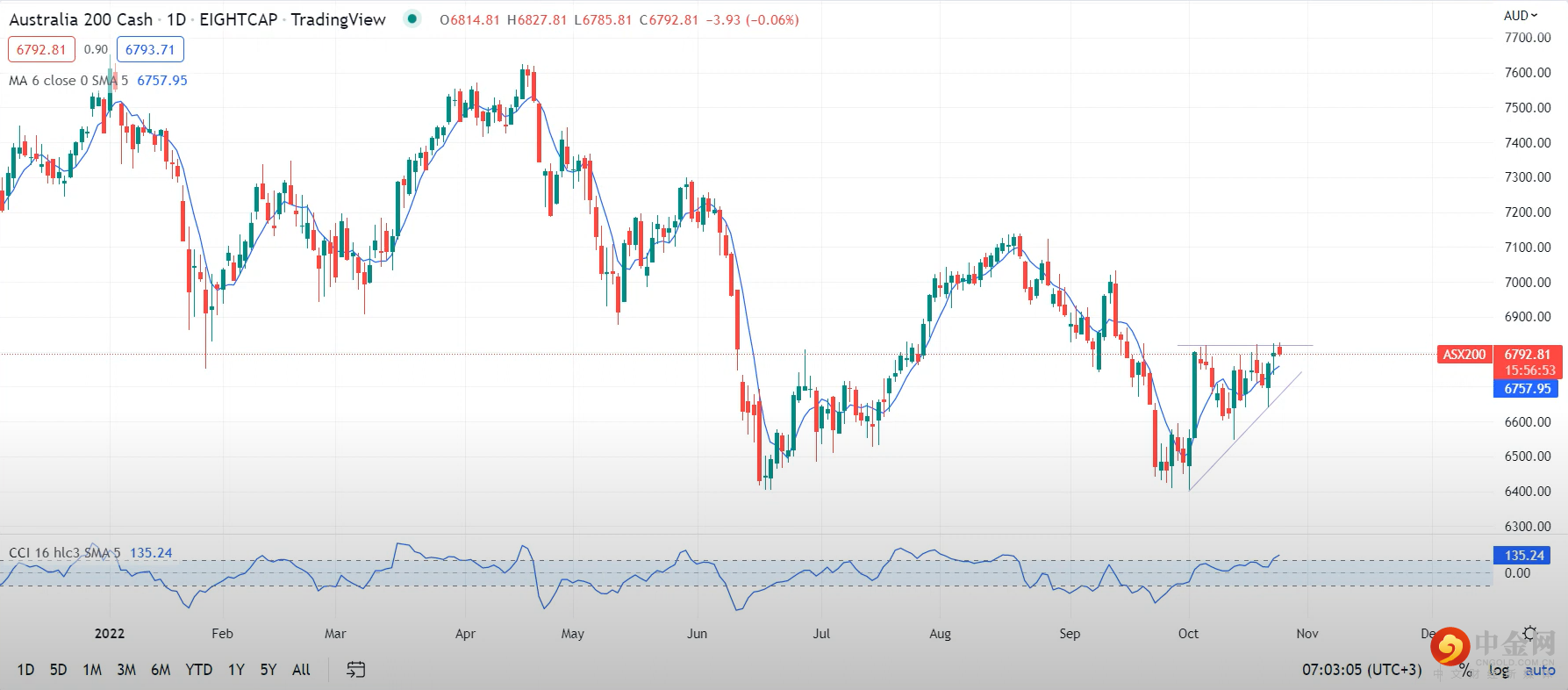Toggle the auto scale option

click(1540, 671)
